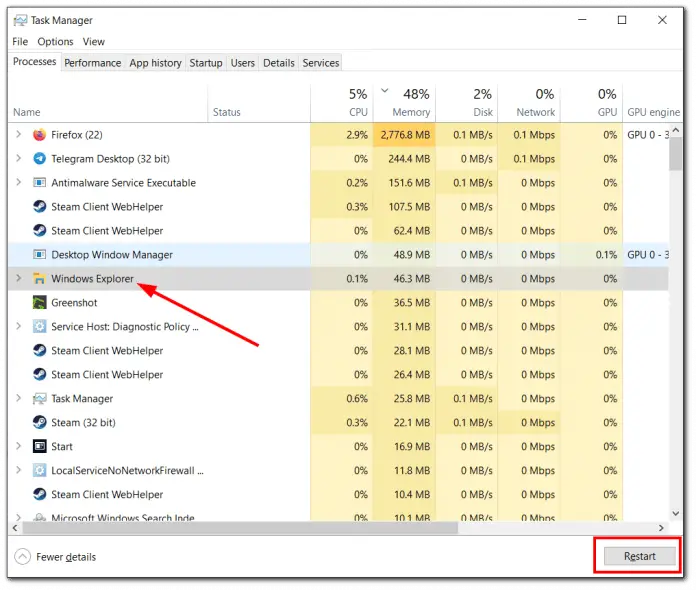This screenshot has height=590, width=696.
Task: Click the Task Manager title bar icon
Action: click(x=20, y=20)
